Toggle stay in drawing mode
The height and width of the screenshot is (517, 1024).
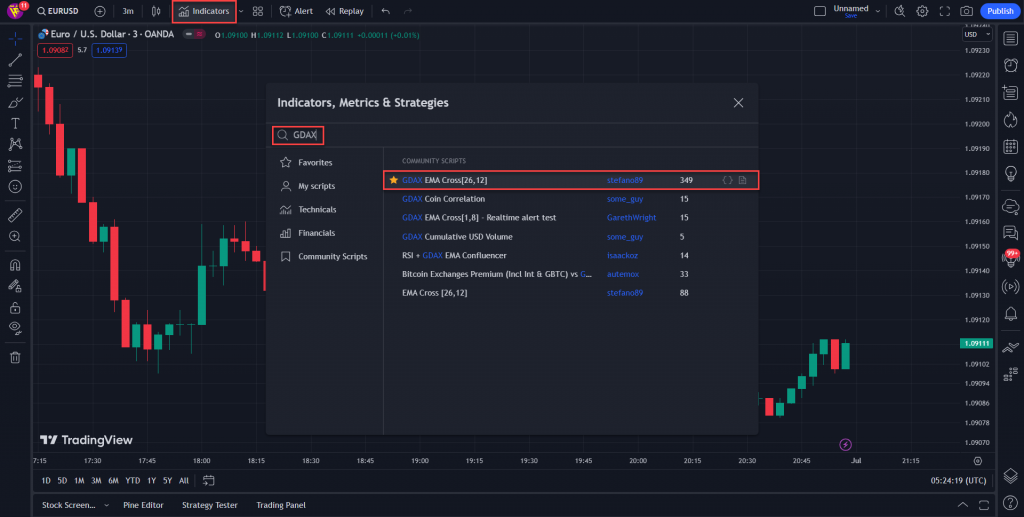click(x=15, y=286)
